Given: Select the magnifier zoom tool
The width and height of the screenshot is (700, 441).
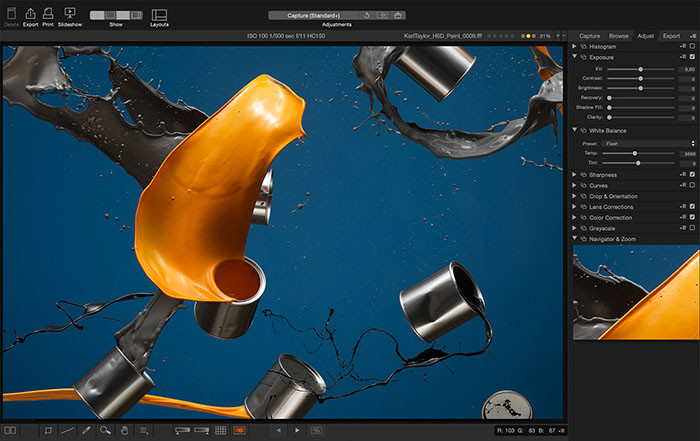Looking at the screenshot, I should (105, 430).
